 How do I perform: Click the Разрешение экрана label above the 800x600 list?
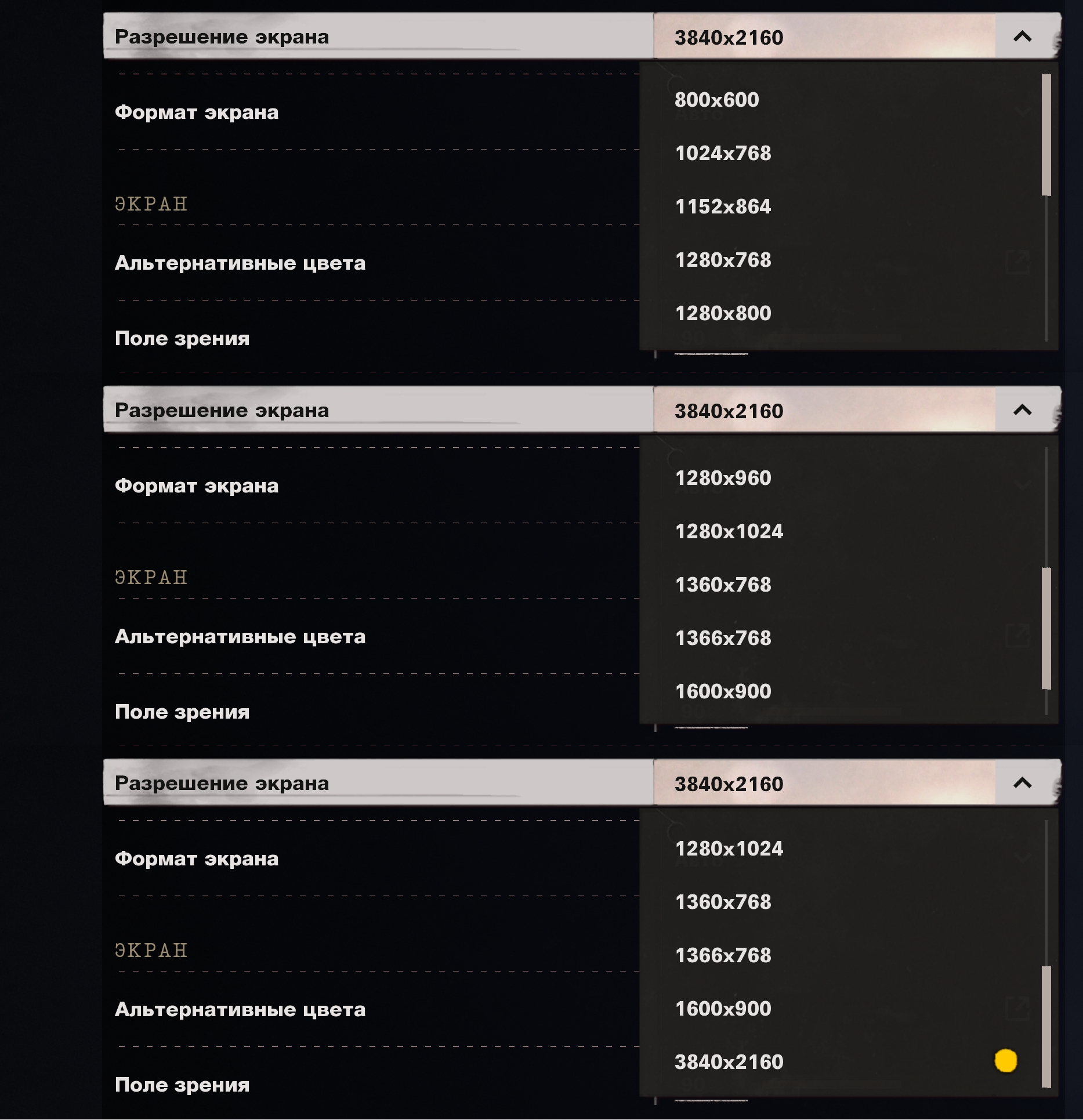click(x=222, y=37)
